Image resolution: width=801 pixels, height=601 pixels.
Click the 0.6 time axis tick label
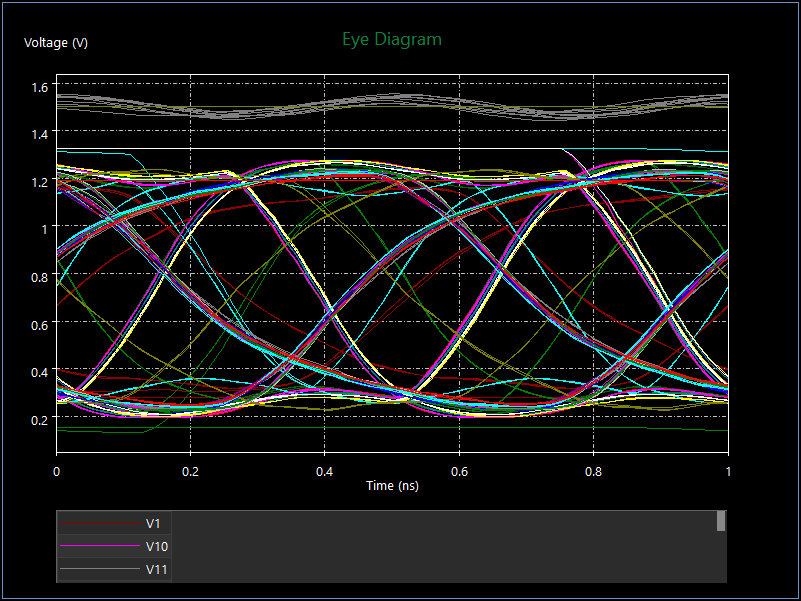click(459, 471)
